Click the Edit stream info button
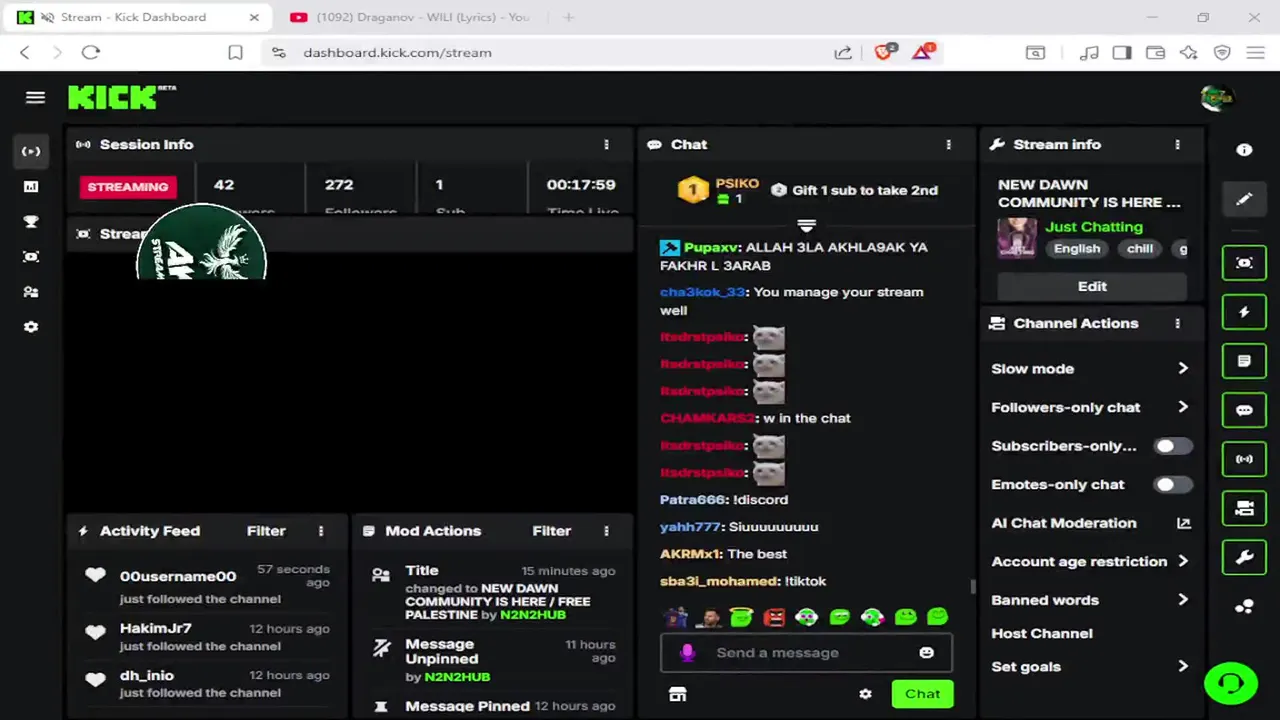This screenshot has width=1280, height=720. (1092, 286)
